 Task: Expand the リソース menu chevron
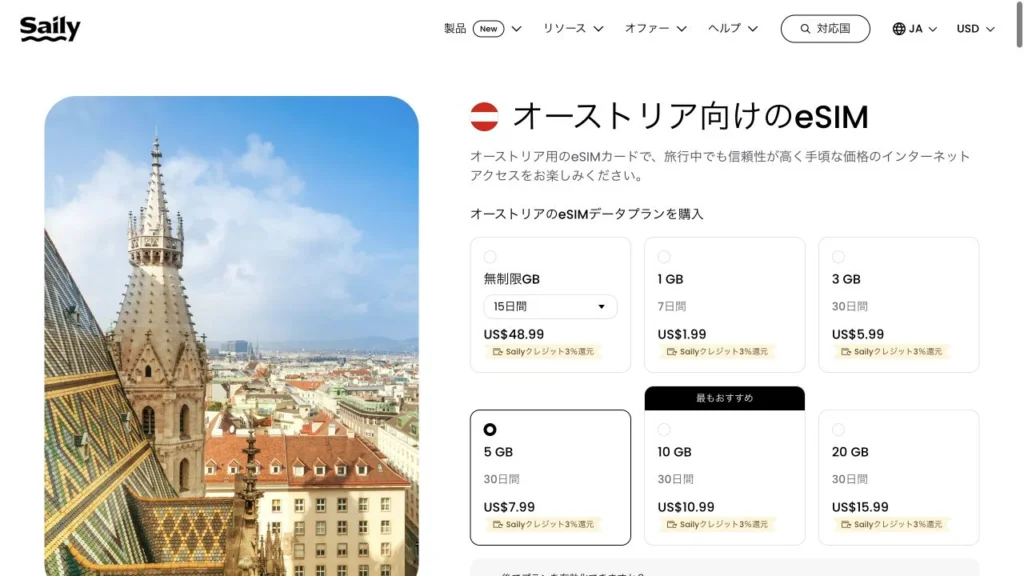[598, 29]
